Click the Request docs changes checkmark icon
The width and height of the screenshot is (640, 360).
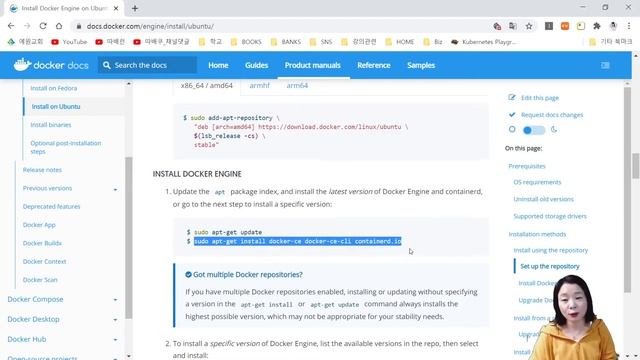click(x=512, y=114)
